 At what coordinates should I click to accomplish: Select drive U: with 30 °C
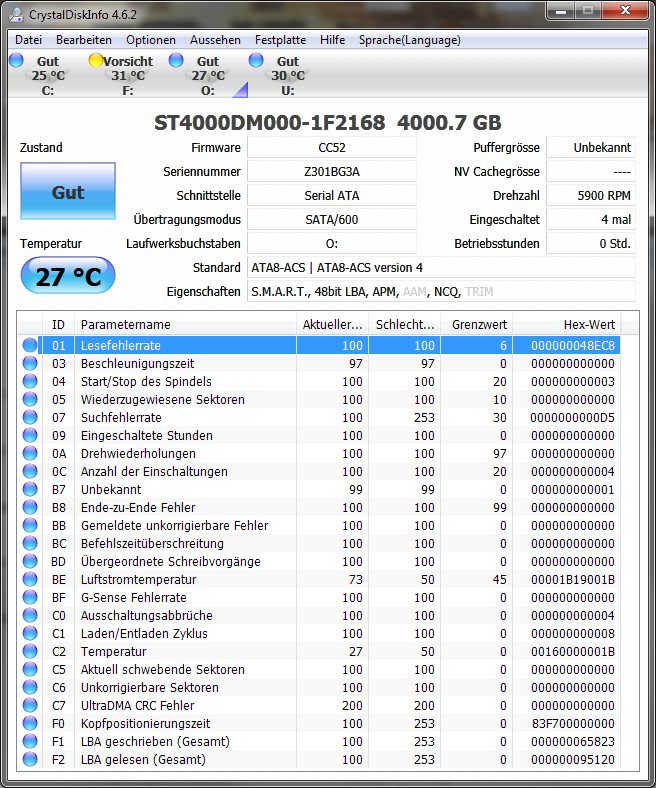(x=288, y=75)
